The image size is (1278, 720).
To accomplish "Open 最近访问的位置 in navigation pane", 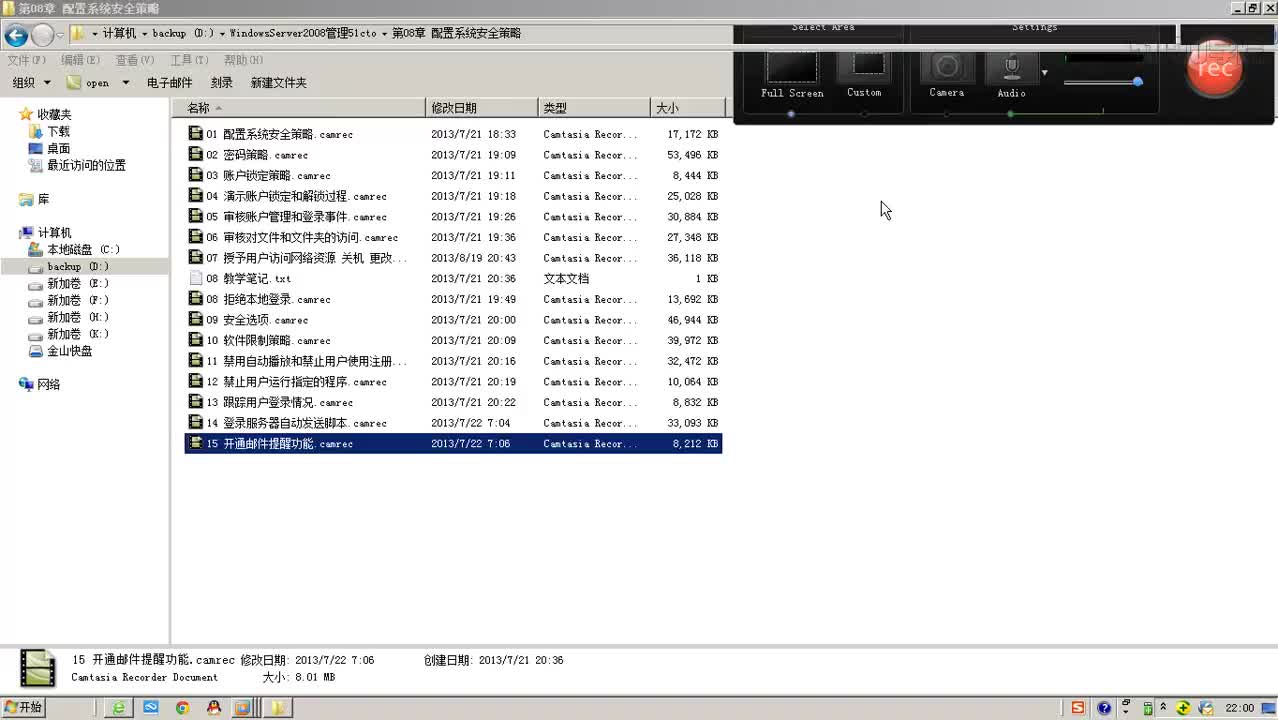I will coord(77,165).
